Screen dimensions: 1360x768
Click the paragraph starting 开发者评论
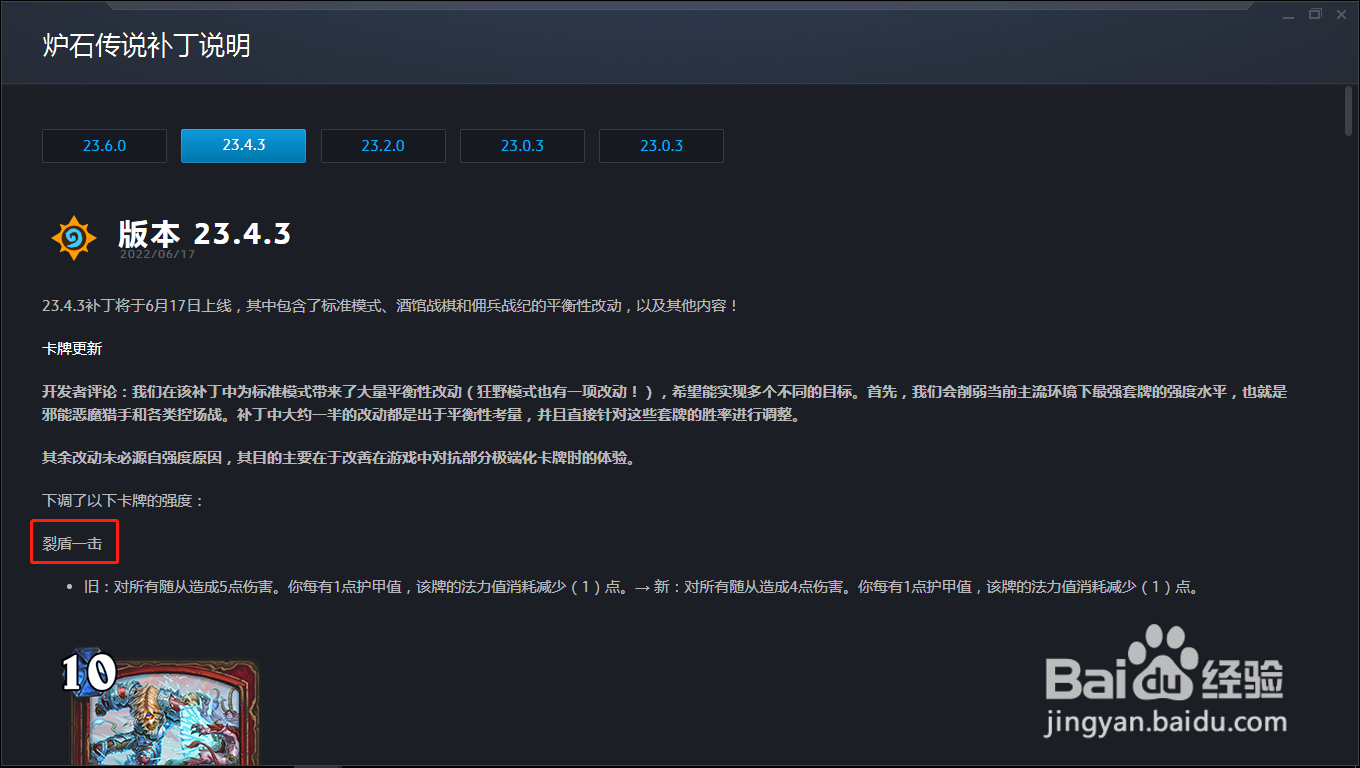coord(664,403)
